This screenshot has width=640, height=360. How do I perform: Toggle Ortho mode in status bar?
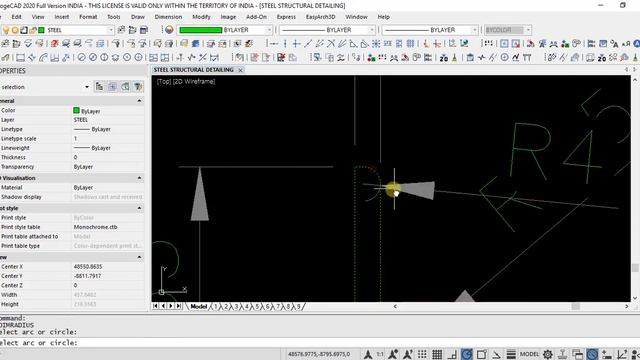pos(452,354)
